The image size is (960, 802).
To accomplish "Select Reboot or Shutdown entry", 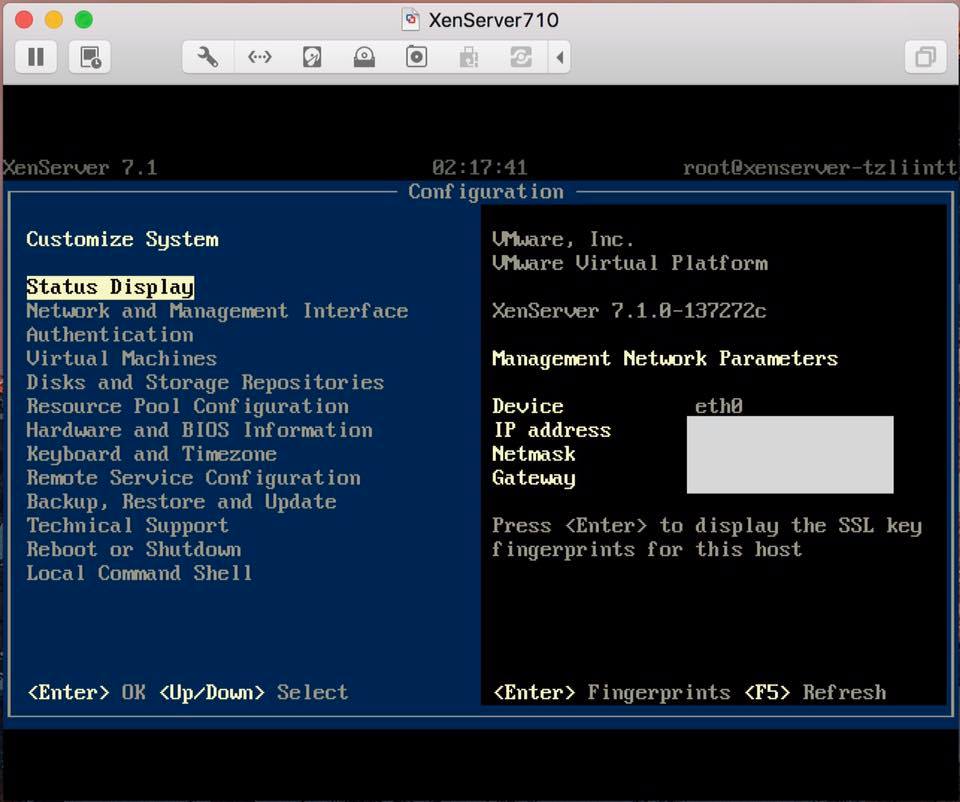I will (134, 550).
